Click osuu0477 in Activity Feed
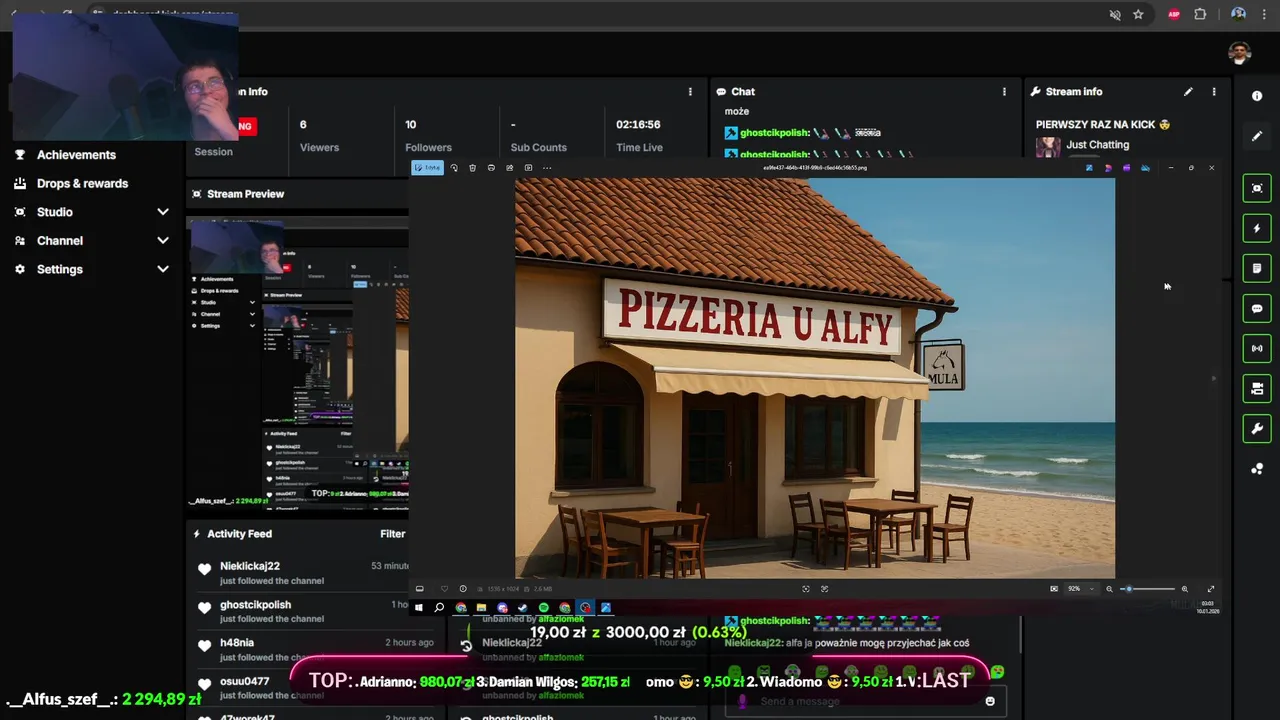This screenshot has width=1280, height=720. pos(245,682)
